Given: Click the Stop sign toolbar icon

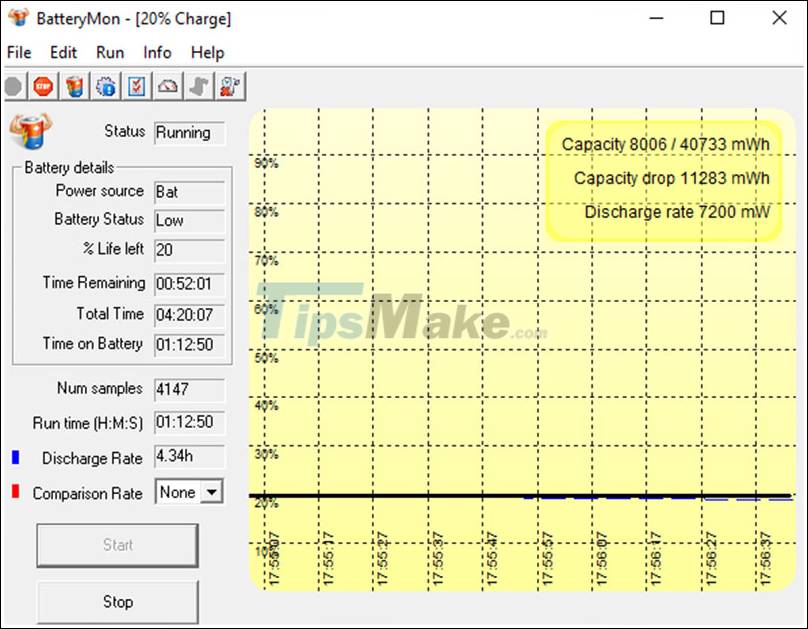Looking at the screenshot, I should [x=43, y=87].
